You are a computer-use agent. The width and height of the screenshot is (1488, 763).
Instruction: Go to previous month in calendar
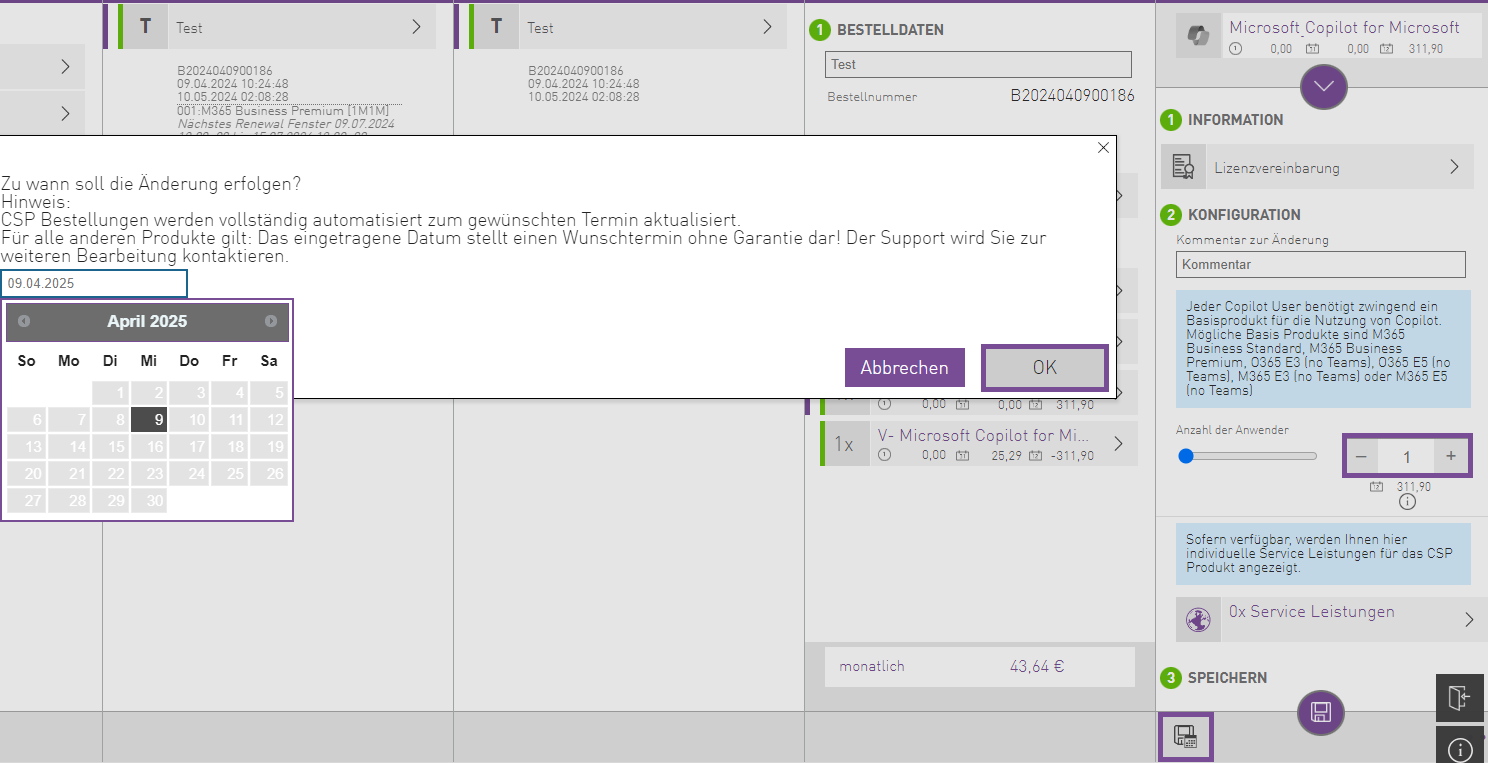[x=24, y=321]
